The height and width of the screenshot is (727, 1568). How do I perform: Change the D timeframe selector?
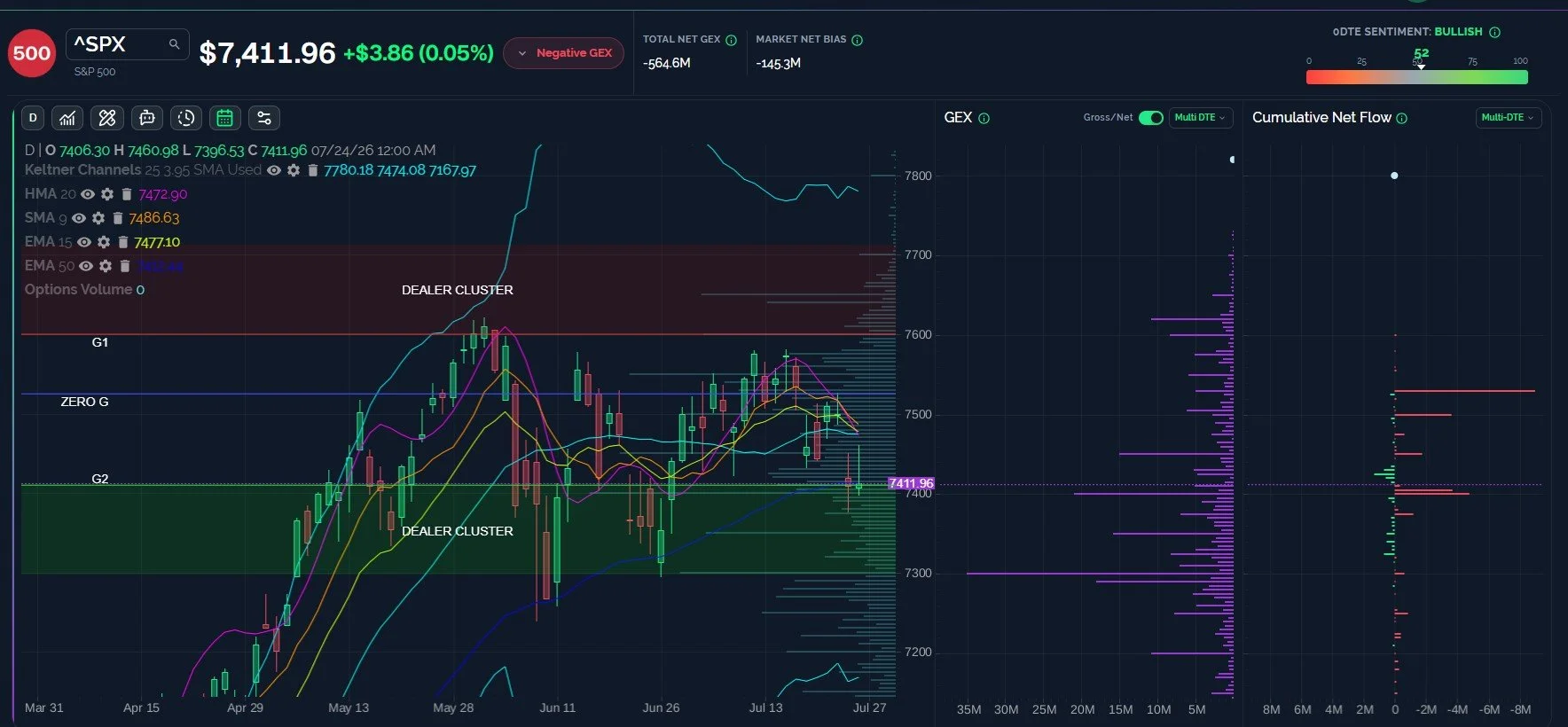coord(33,118)
